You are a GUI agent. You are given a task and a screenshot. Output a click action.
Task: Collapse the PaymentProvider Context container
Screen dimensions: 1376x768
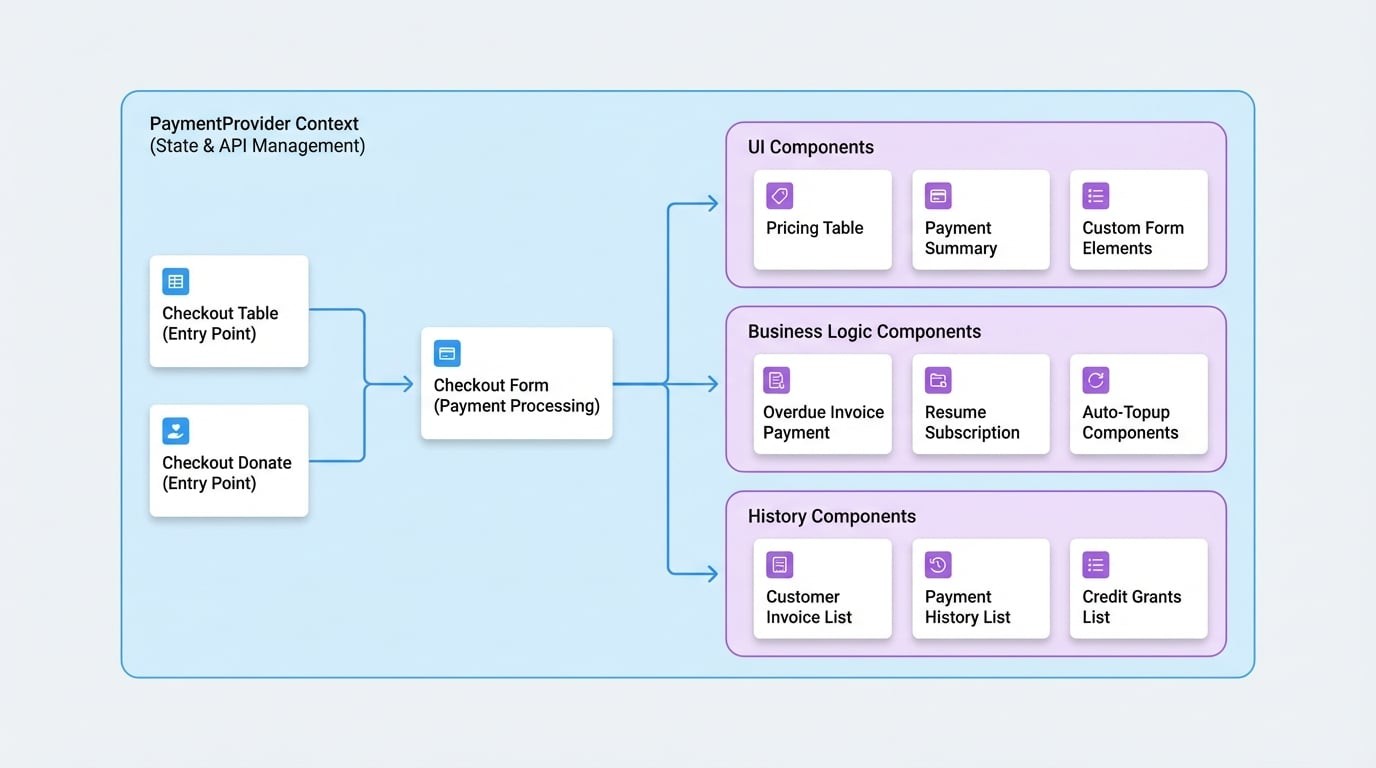click(254, 123)
